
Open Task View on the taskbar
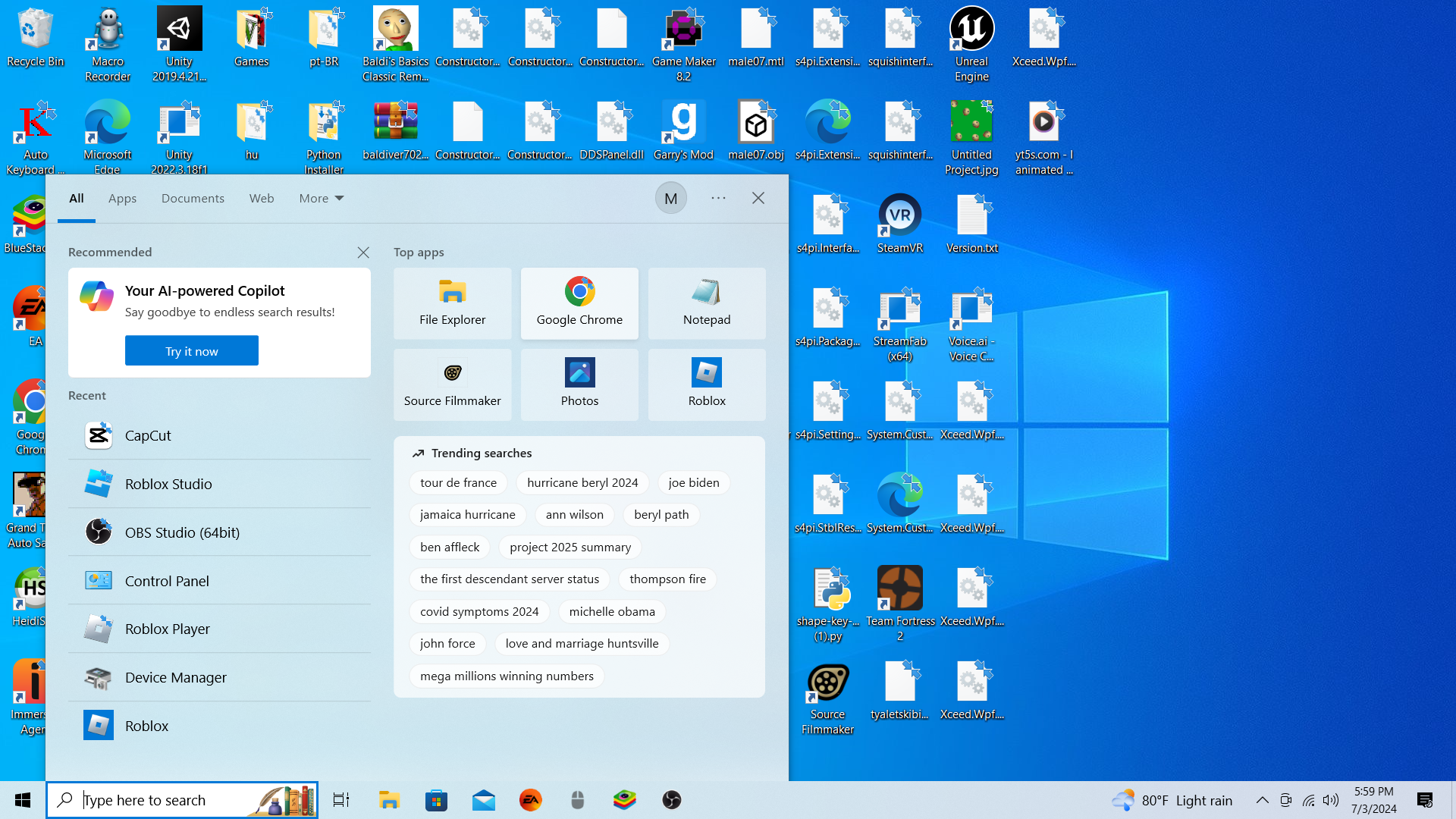point(341,800)
